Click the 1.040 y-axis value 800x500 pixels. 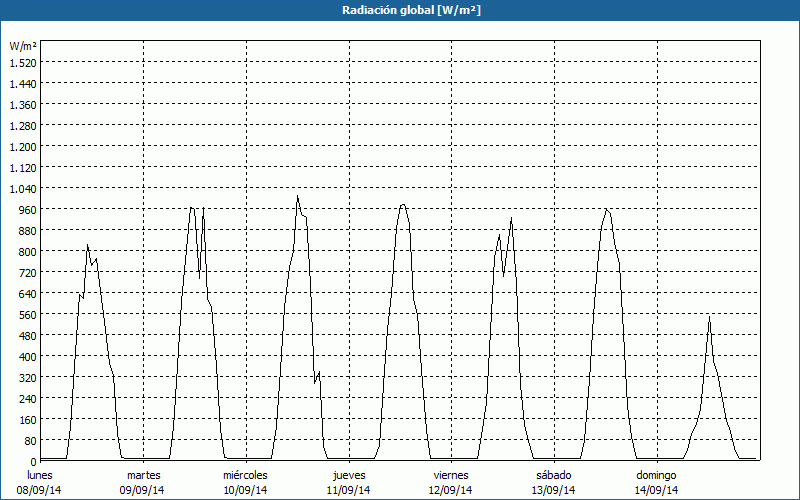(x=23, y=188)
